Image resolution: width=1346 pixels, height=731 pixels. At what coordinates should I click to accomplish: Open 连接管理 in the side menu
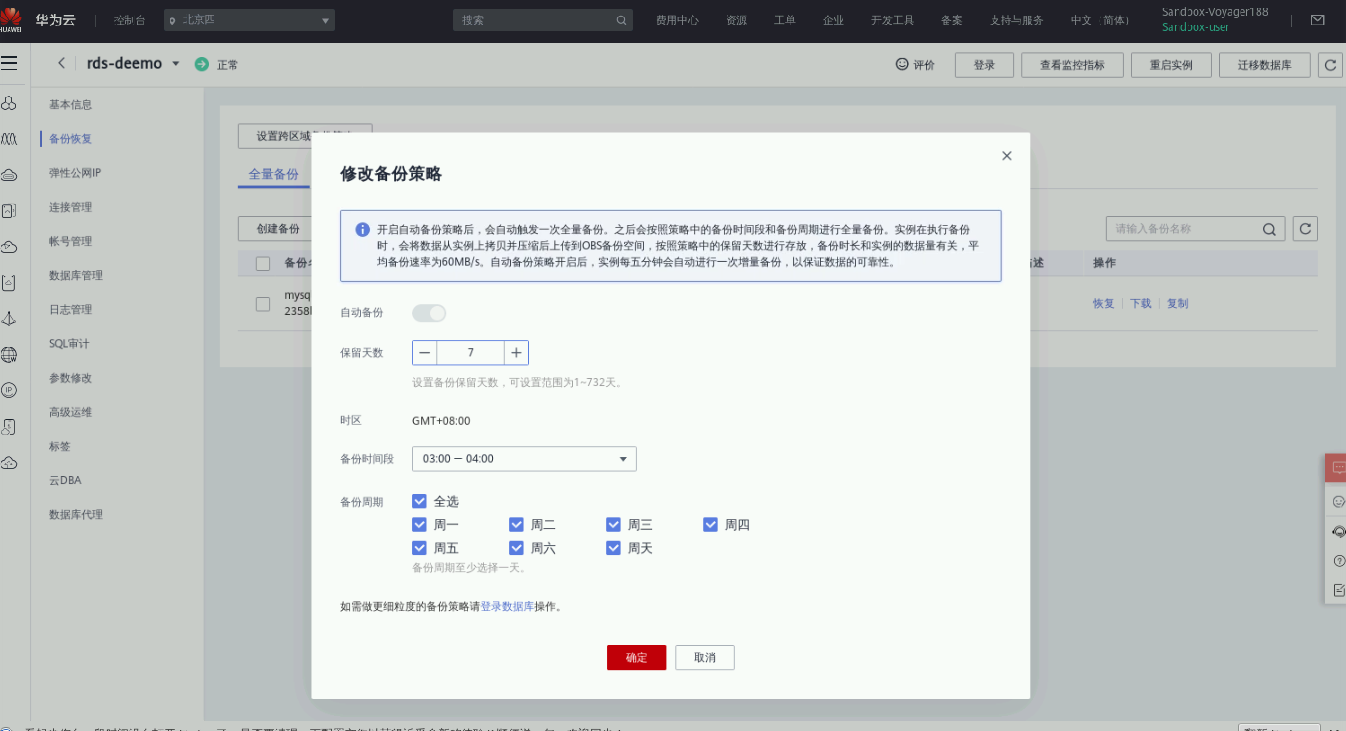pos(71,207)
